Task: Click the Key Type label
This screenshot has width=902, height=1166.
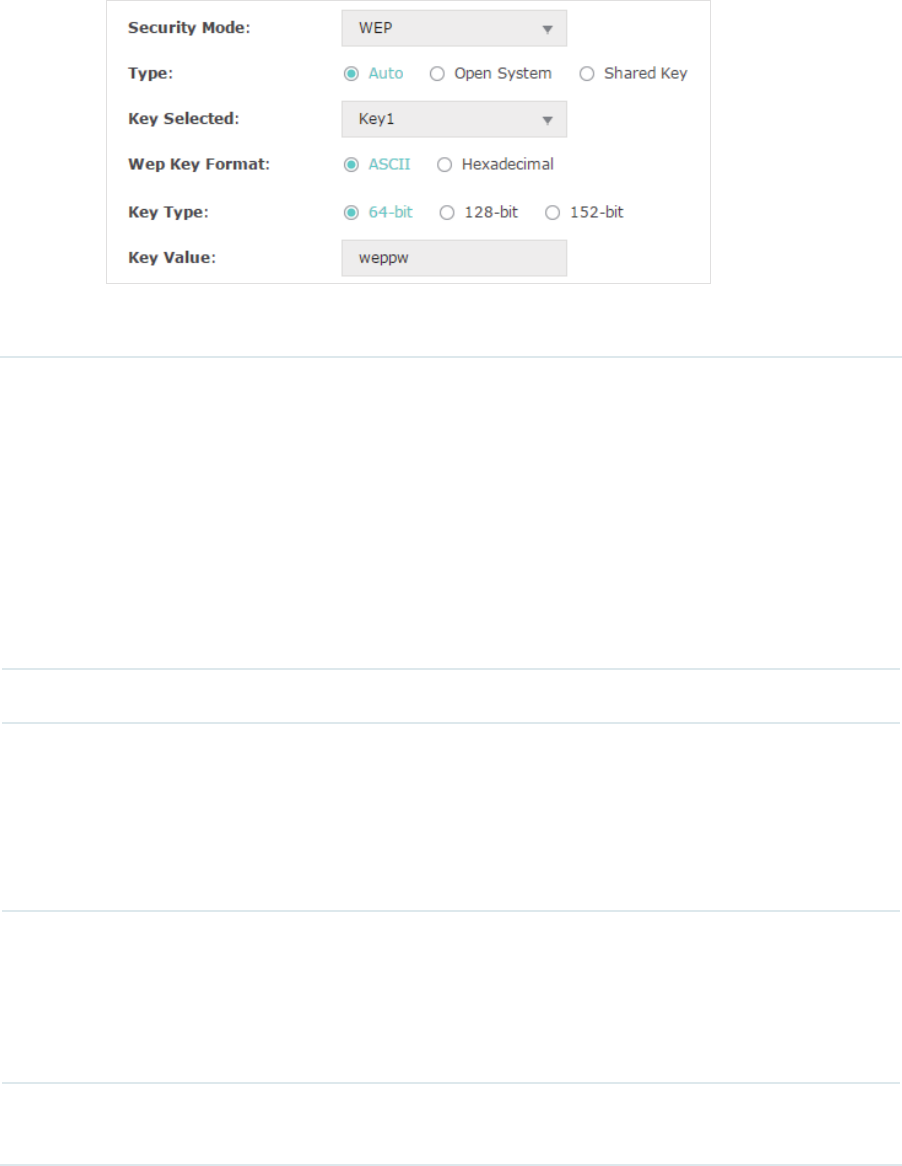Action: pyautogui.click(x=168, y=212)
